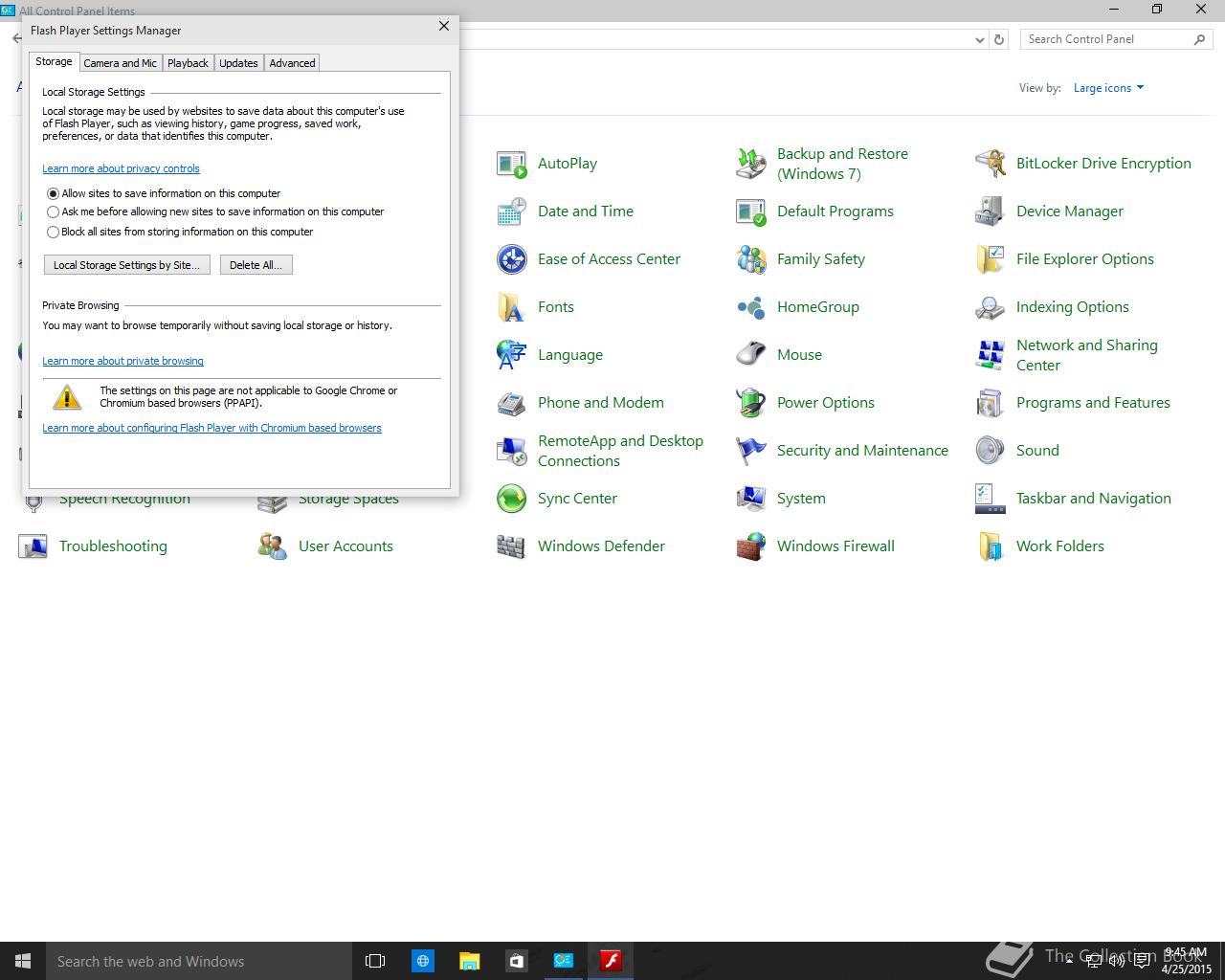Screen dimensions: 1225x980
Task: Open the Updates tab
Action: pos(238,63)
